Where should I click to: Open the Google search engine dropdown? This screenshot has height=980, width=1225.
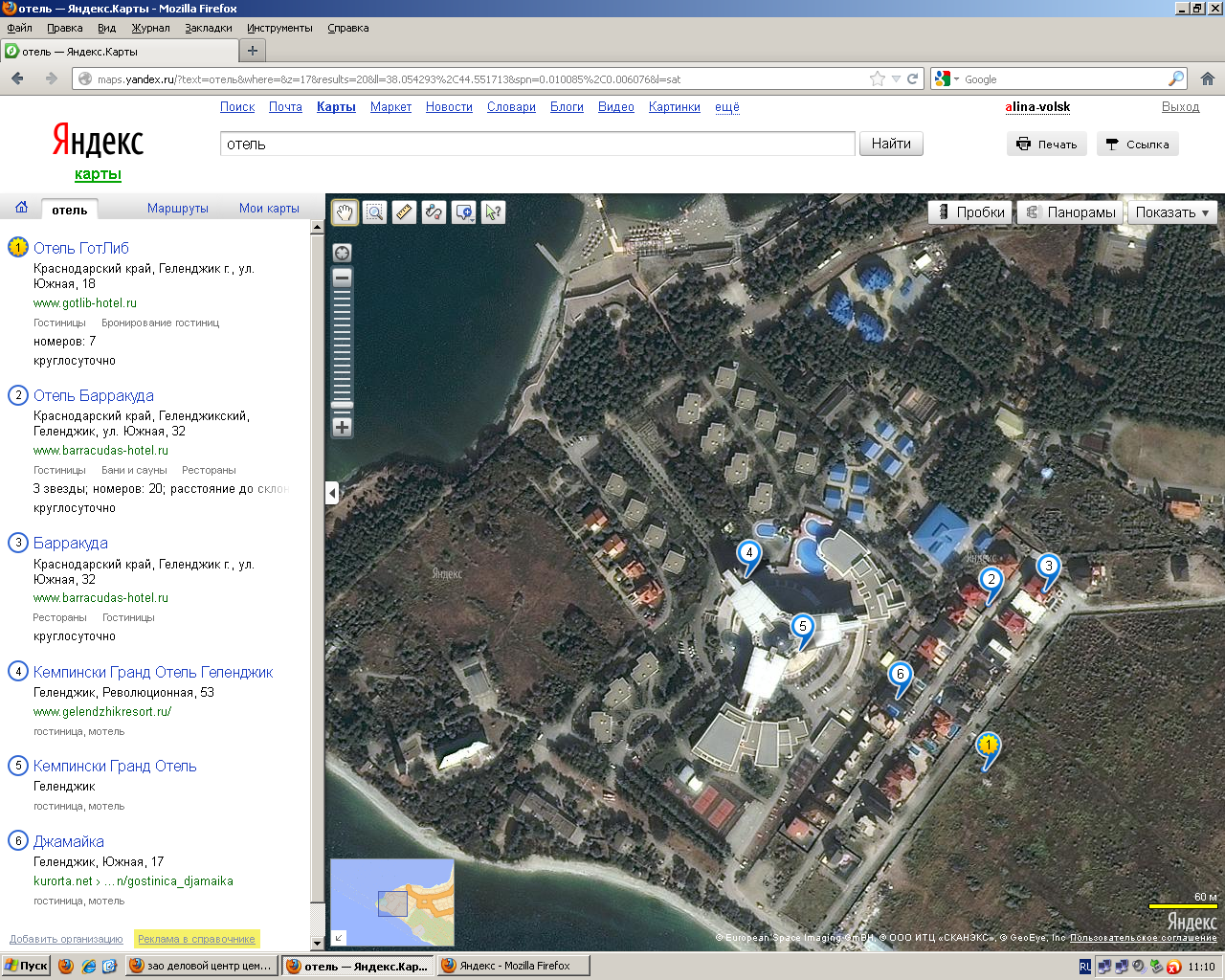coord(947,79)
